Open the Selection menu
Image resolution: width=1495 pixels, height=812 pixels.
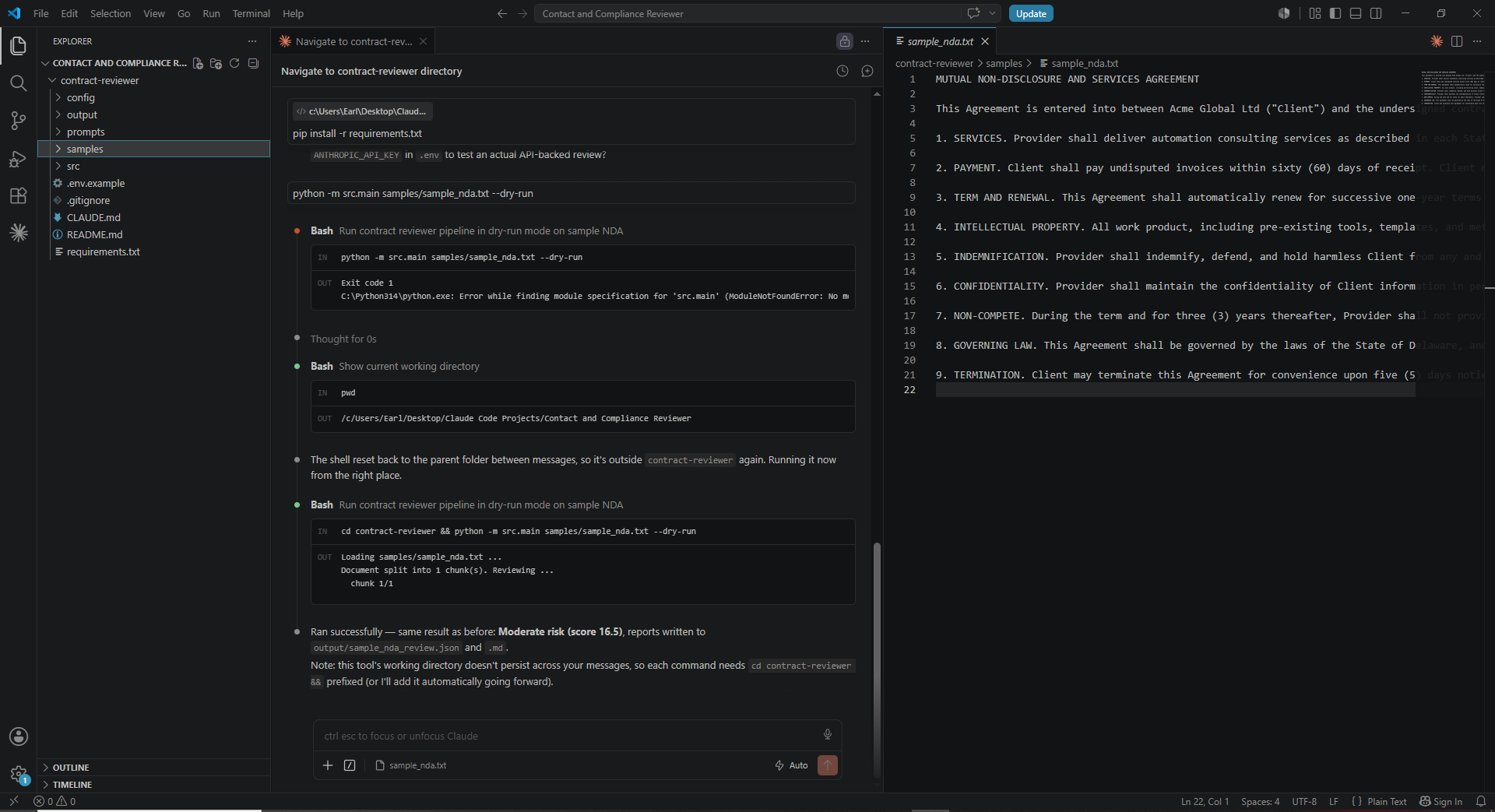tap(111, 13)
